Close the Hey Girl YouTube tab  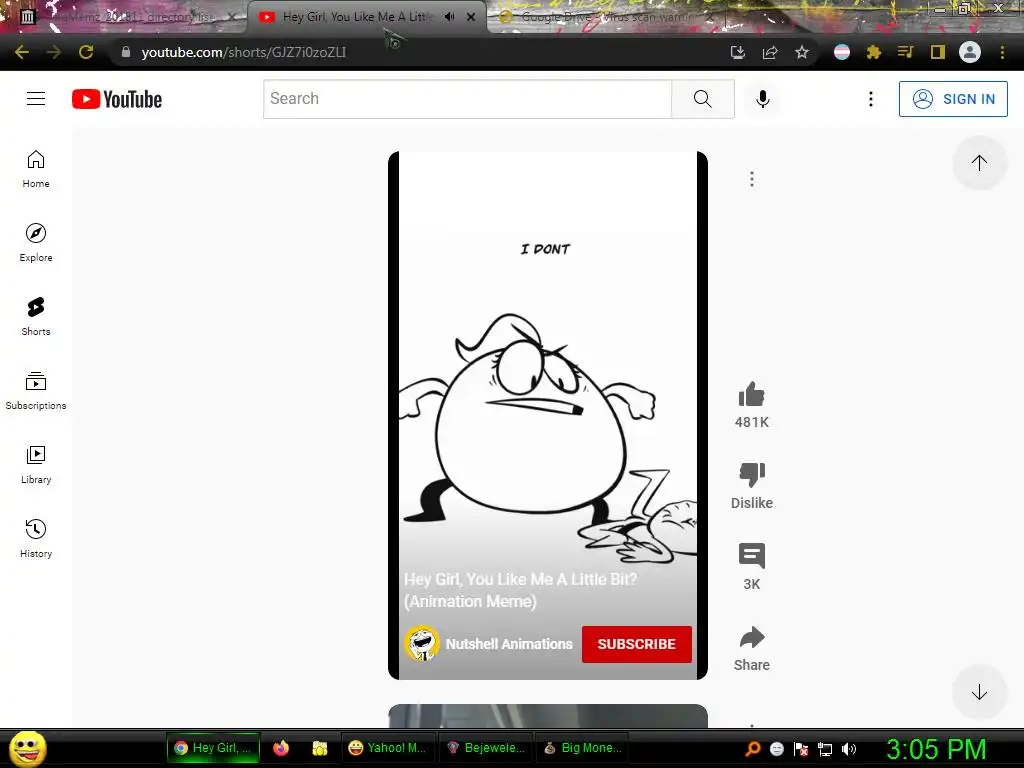[471, 17]
